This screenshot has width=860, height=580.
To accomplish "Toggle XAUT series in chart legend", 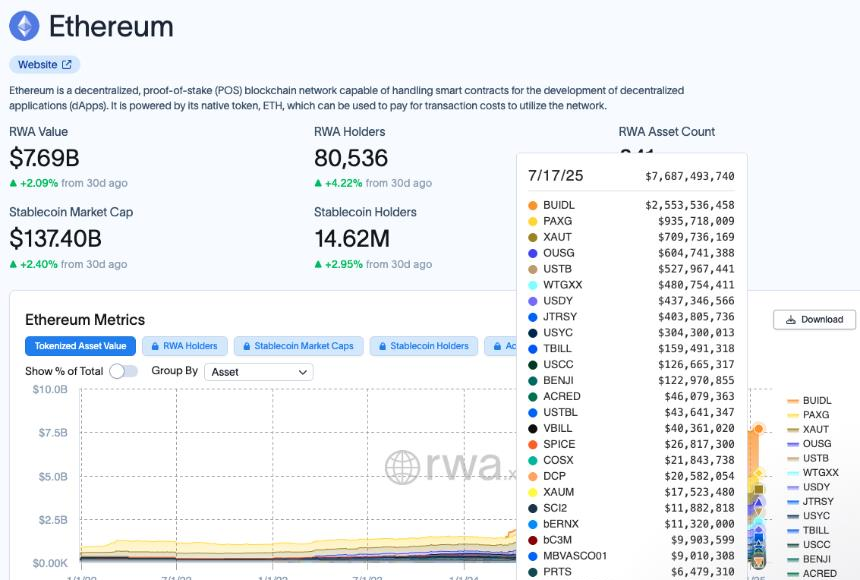I will [x=815, y=429].
